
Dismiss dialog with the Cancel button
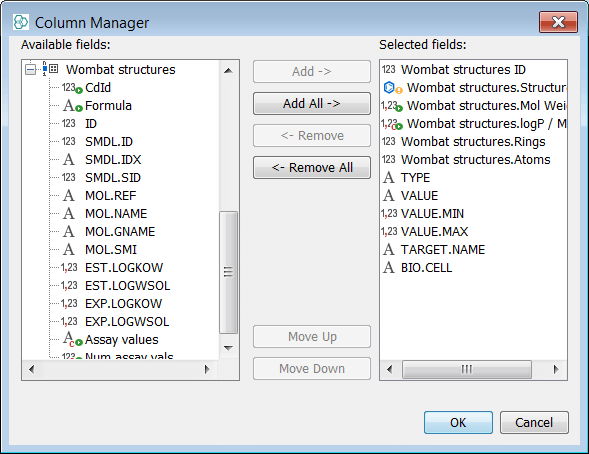pyautogui.click(x=534, y=422)
